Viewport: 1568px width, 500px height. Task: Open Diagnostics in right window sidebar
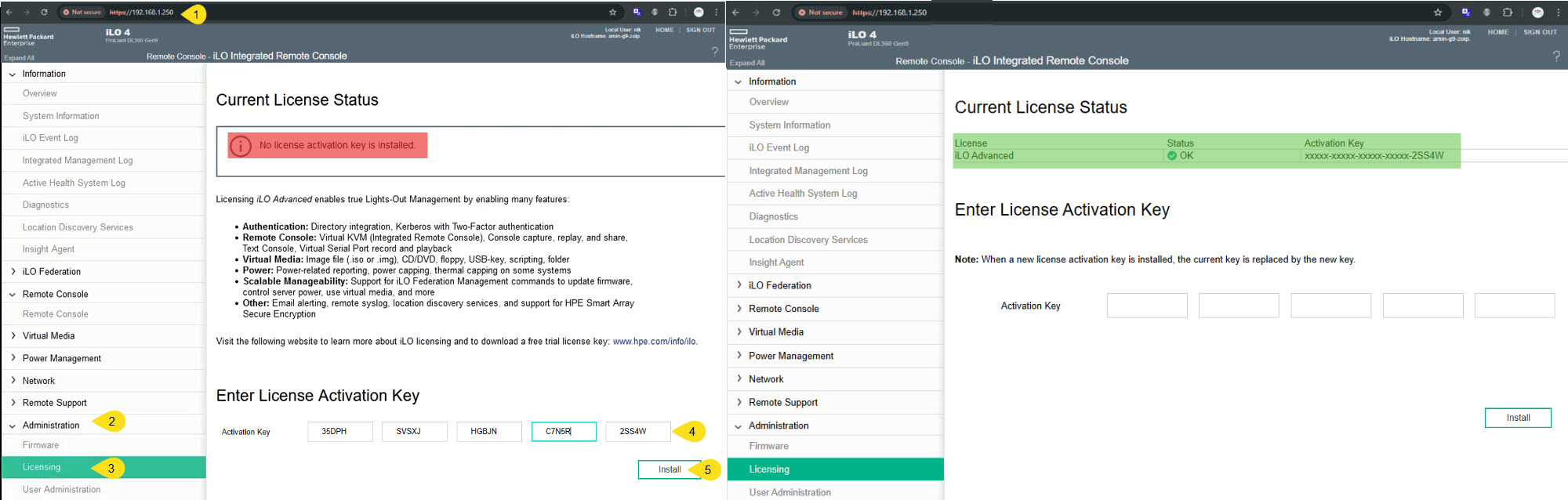774,217
